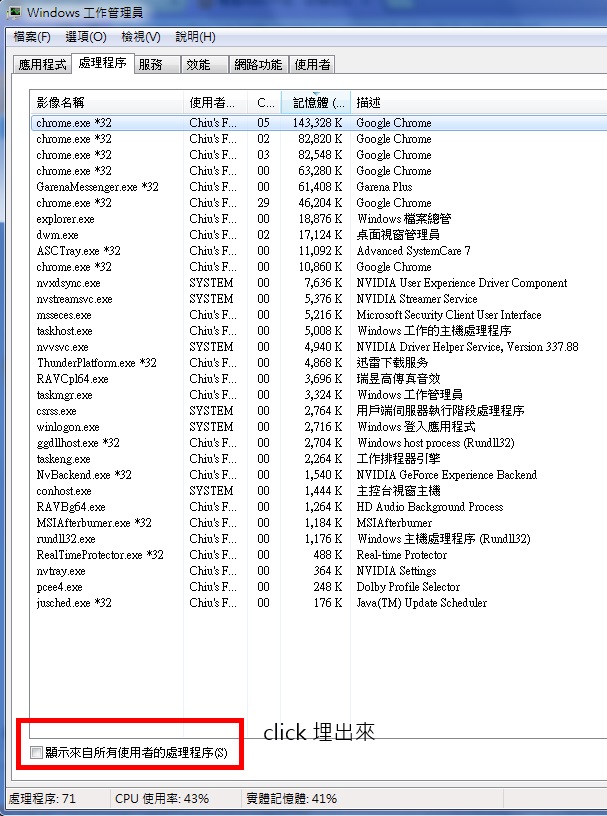Image resolution: width=607 pixels, height=816 pixels.
Task: Select the RAVBg64.exe process
Action: (x=318, y=507)
